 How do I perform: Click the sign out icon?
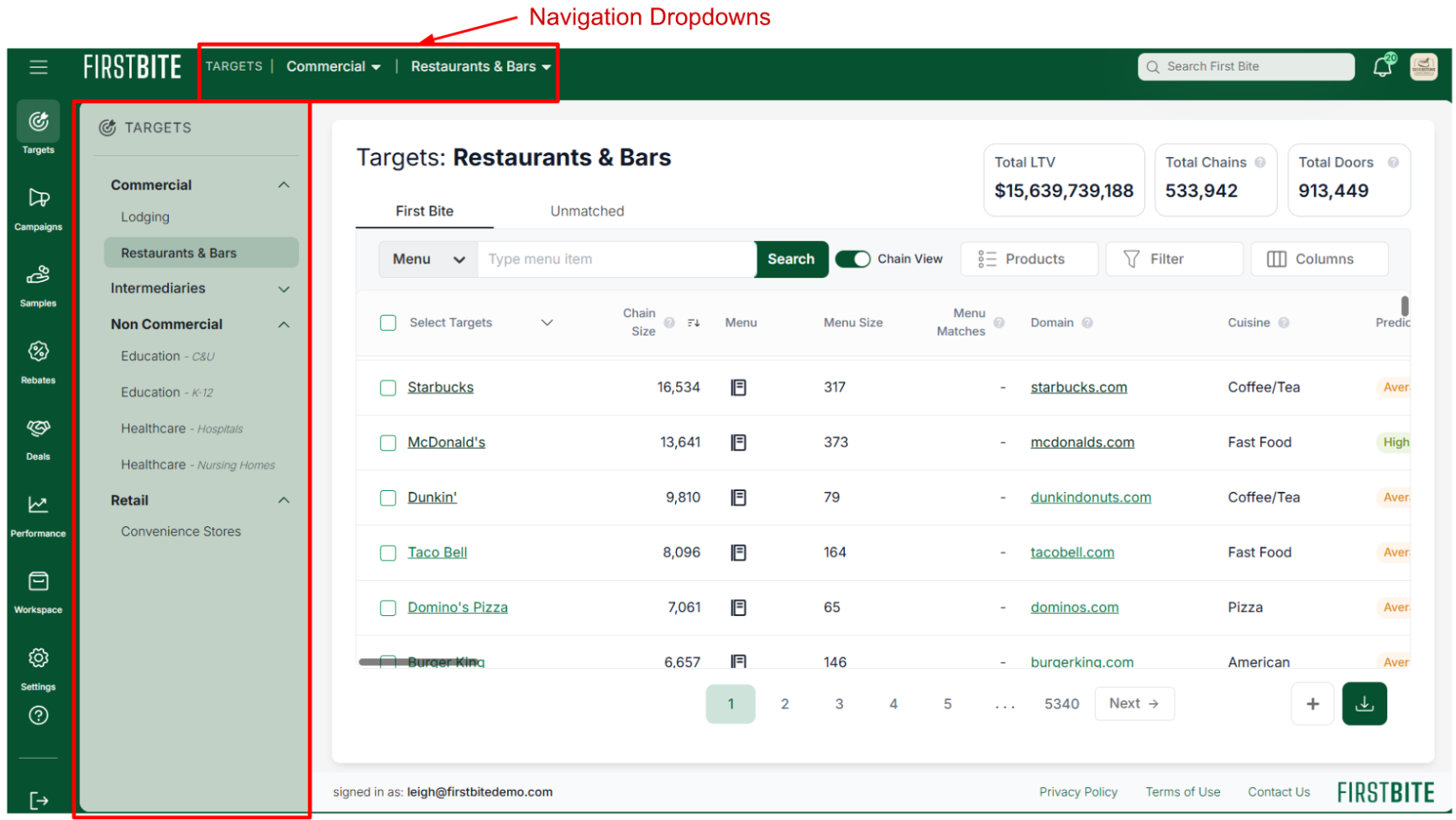pos(39,801)
